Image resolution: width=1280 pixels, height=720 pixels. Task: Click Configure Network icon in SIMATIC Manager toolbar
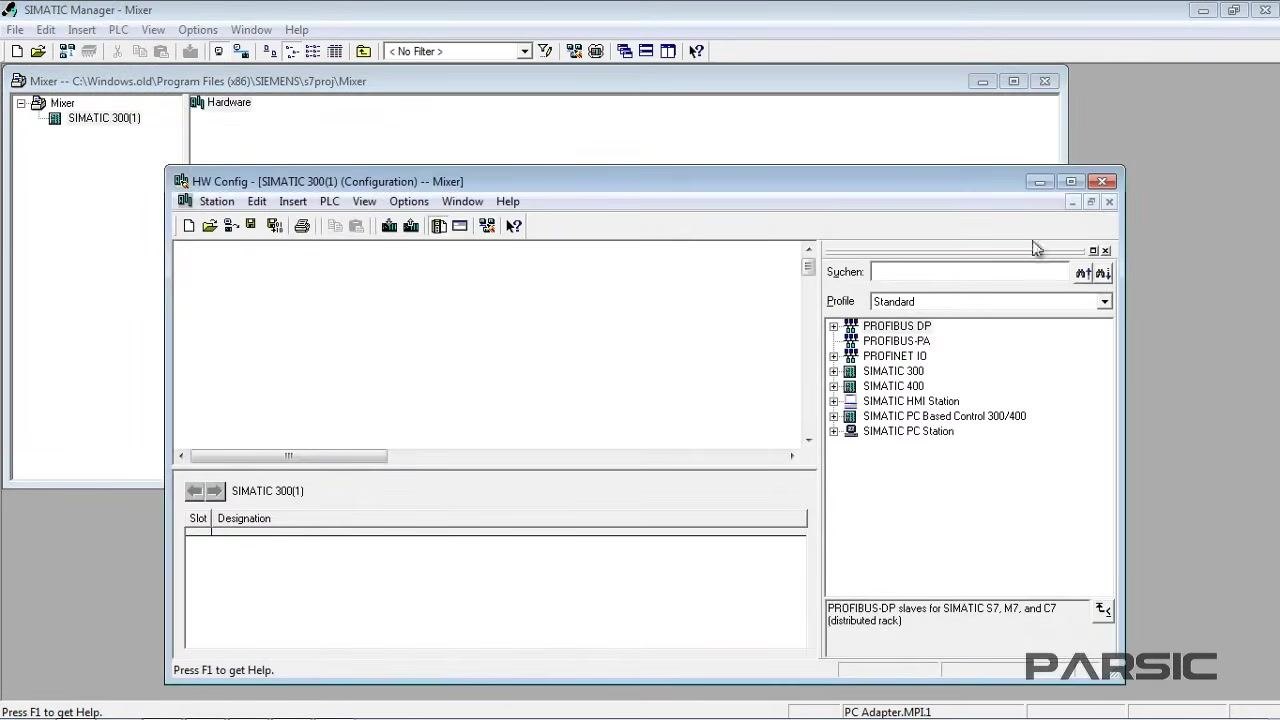click(x=574, y=51)
